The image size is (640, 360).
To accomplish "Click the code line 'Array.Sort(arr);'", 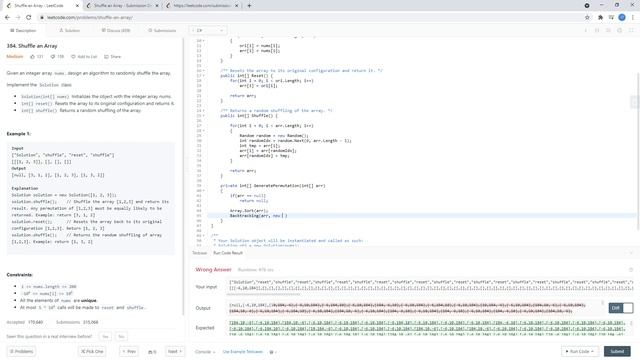I will coord(249,211).
